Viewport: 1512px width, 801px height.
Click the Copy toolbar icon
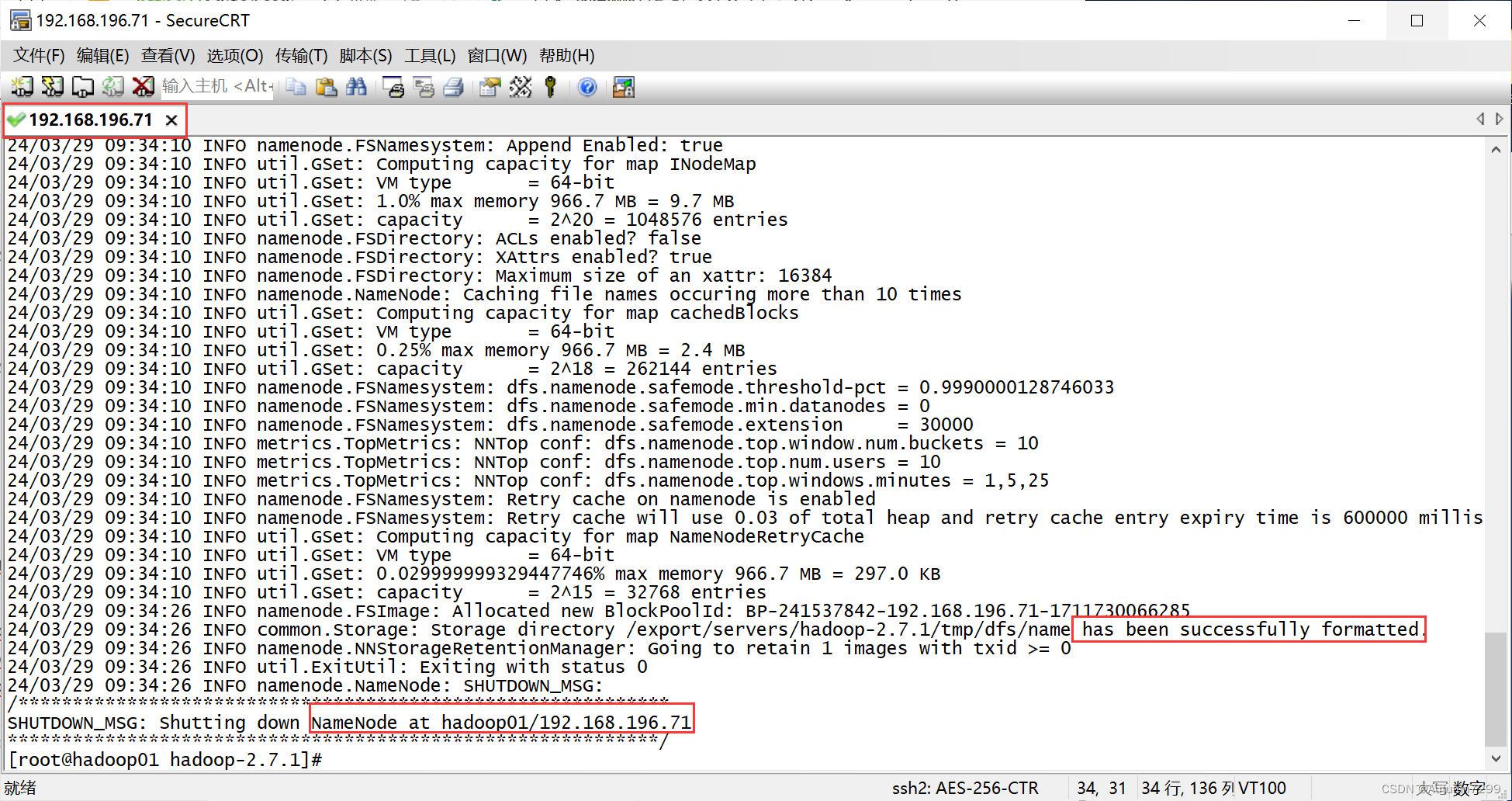tap(296, 86)
